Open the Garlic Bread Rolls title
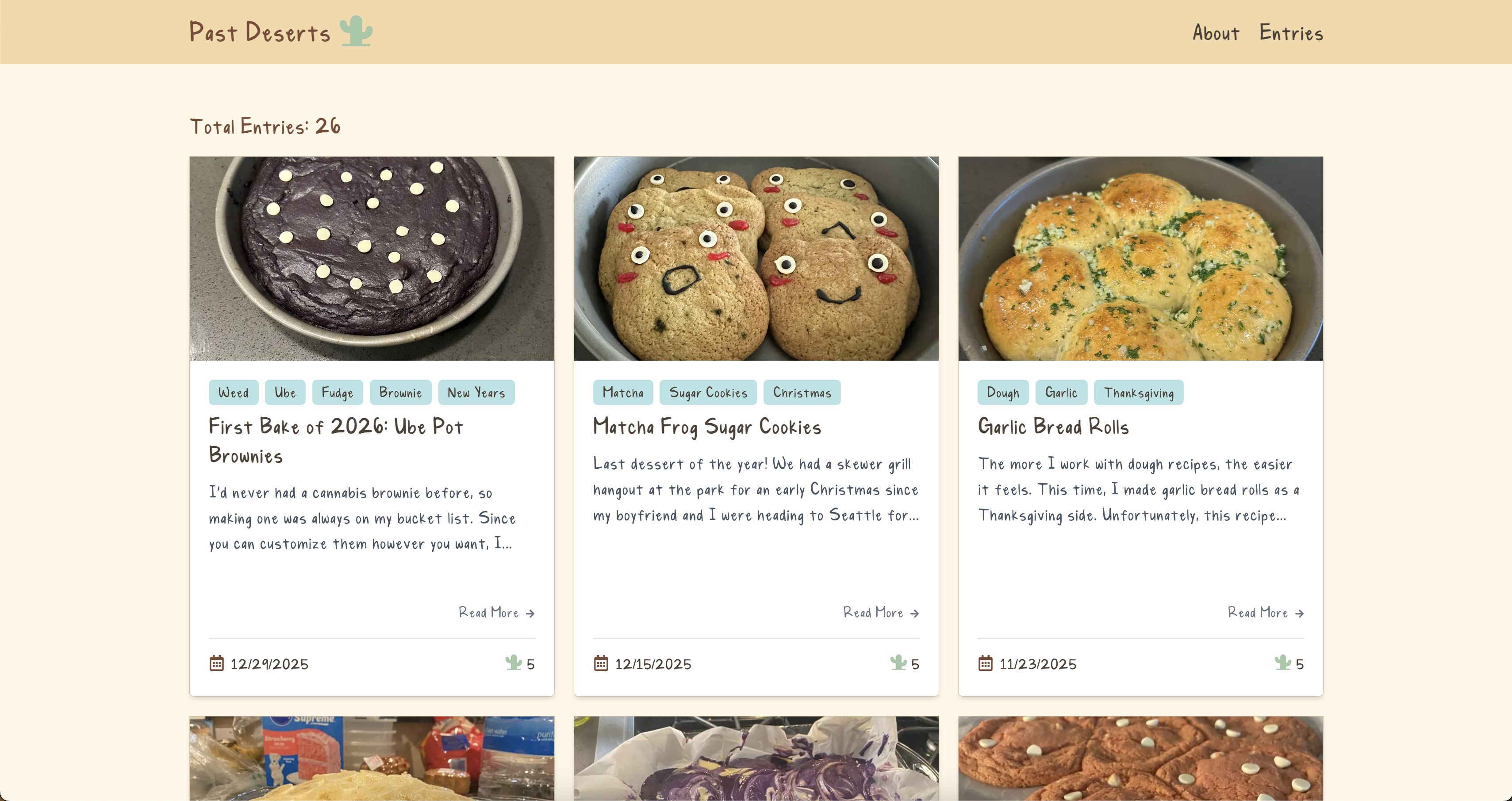This screenshot has height=801, width=1512. coord(1053,426)
